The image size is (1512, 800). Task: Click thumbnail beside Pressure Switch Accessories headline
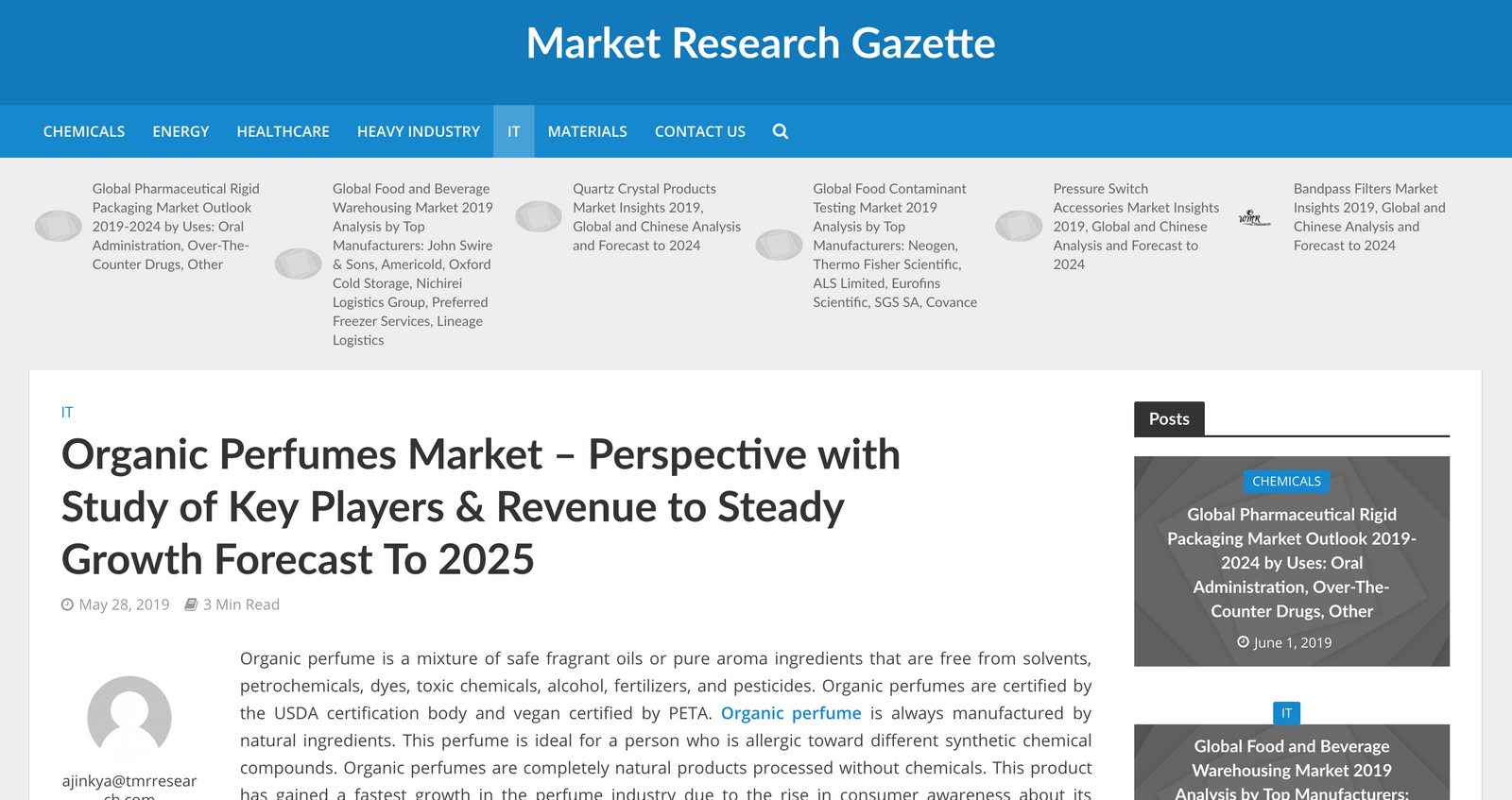(1019, 226)
